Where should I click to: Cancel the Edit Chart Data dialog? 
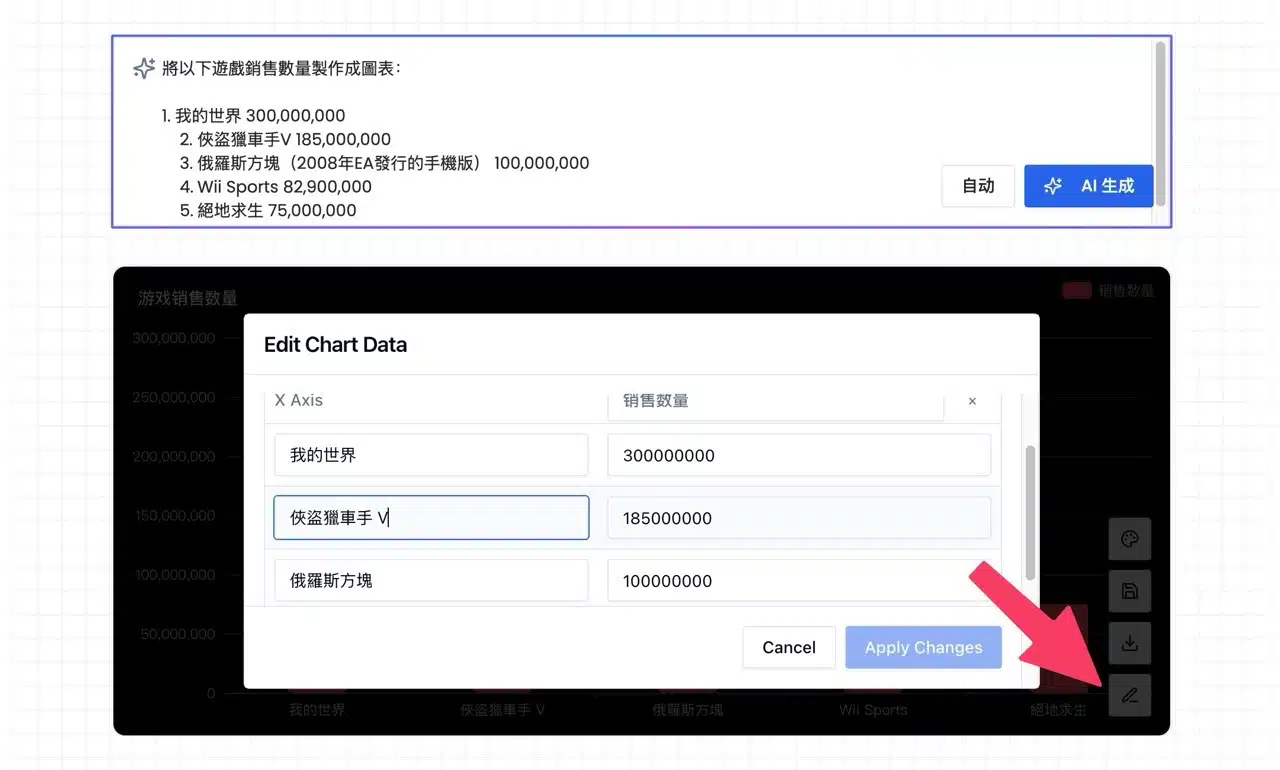(788, 647)
